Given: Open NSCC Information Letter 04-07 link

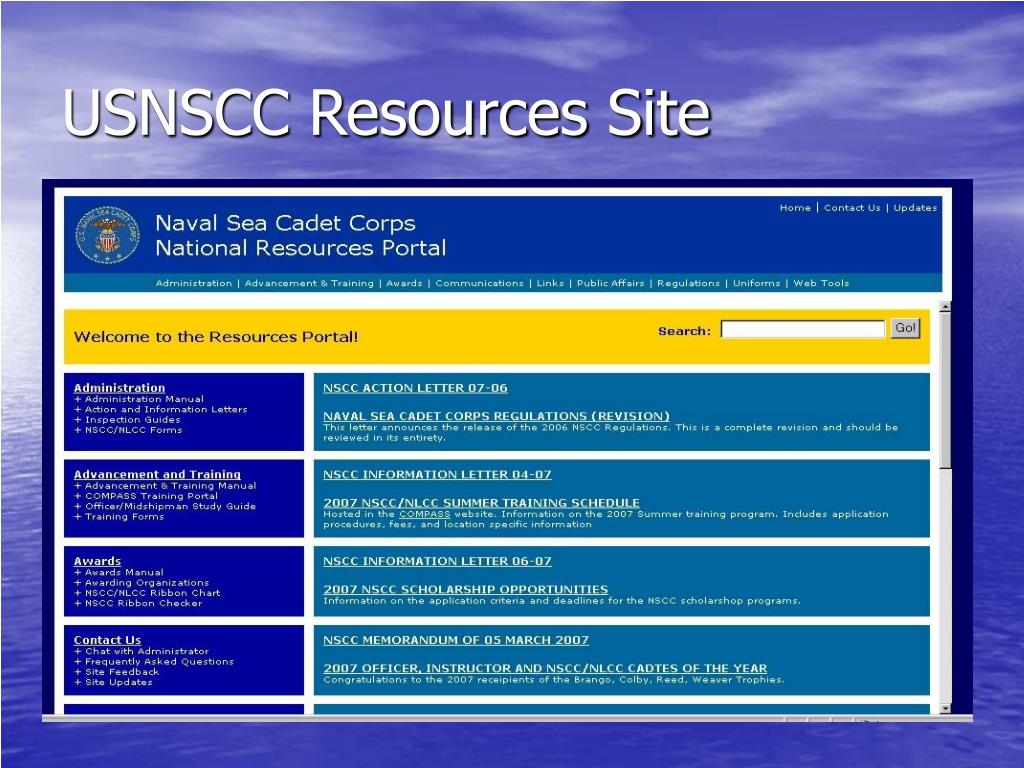Looking at the screenshot, I should pos(437,475).
